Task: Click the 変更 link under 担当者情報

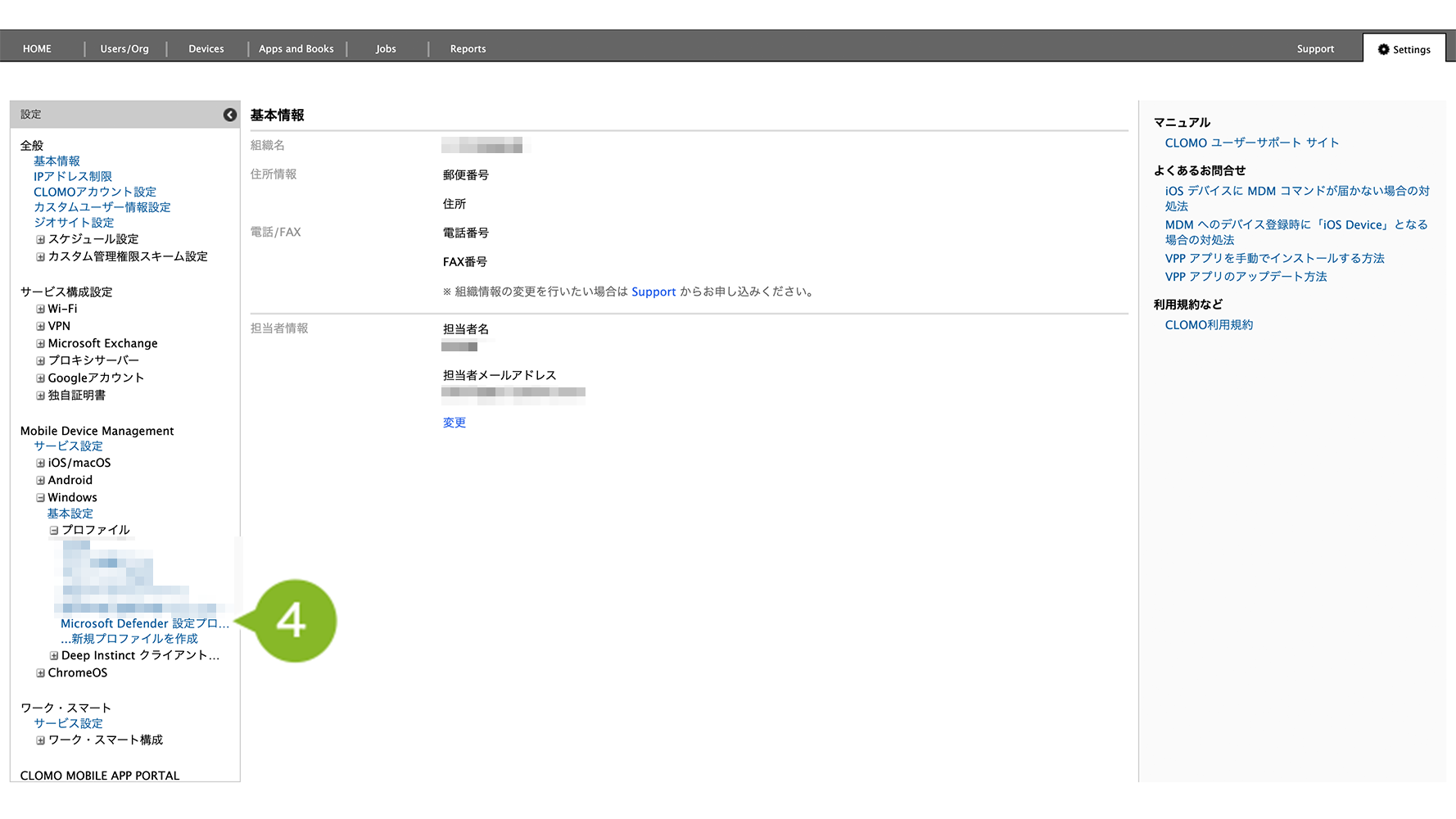Action: tap(454, 423)
